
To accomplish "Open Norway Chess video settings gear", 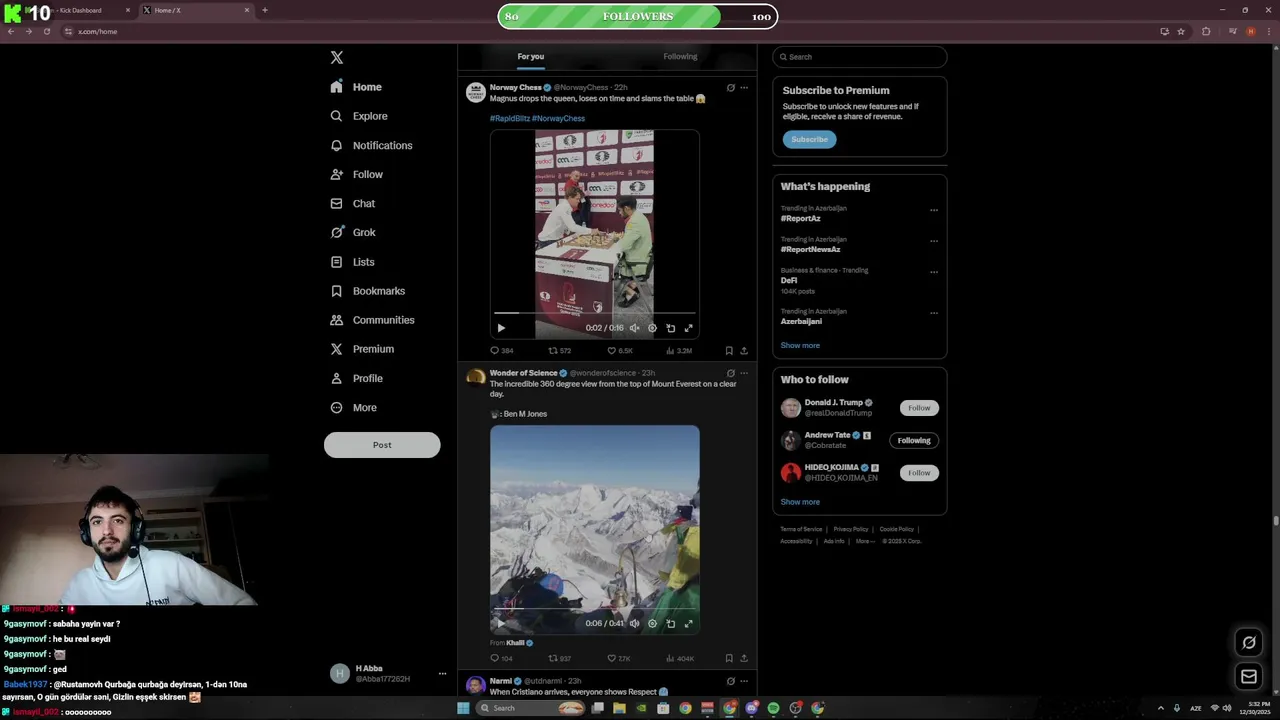I will 652,328.
